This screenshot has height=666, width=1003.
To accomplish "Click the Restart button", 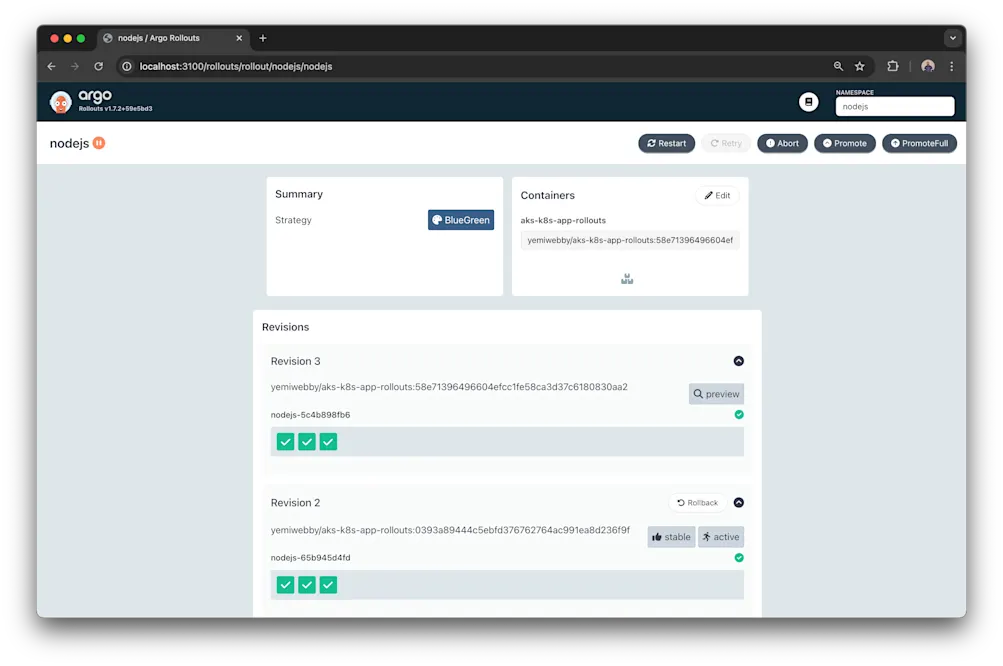I will (667, 143).
